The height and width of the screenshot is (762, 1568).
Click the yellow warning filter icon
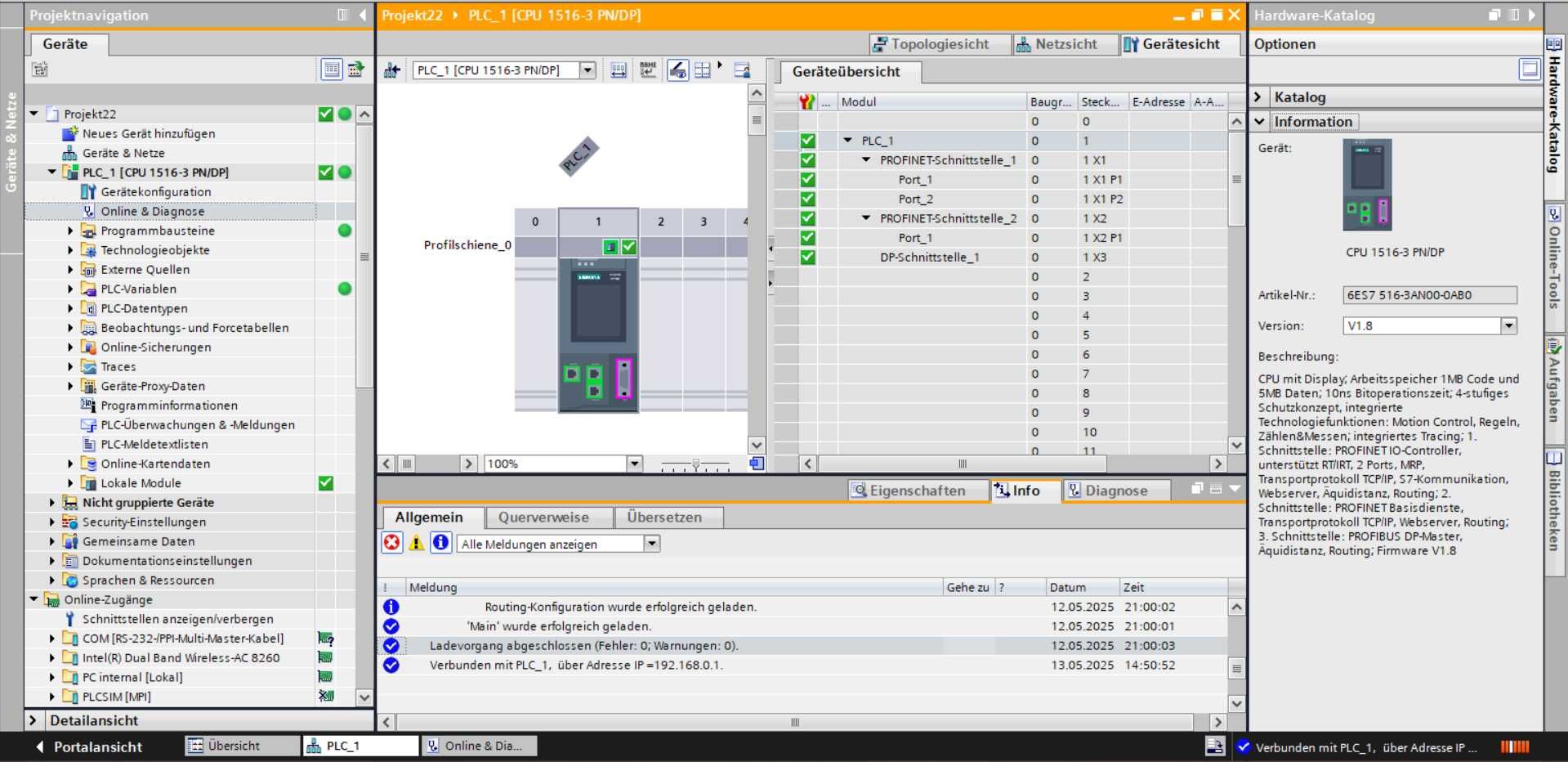click(416, 543)
